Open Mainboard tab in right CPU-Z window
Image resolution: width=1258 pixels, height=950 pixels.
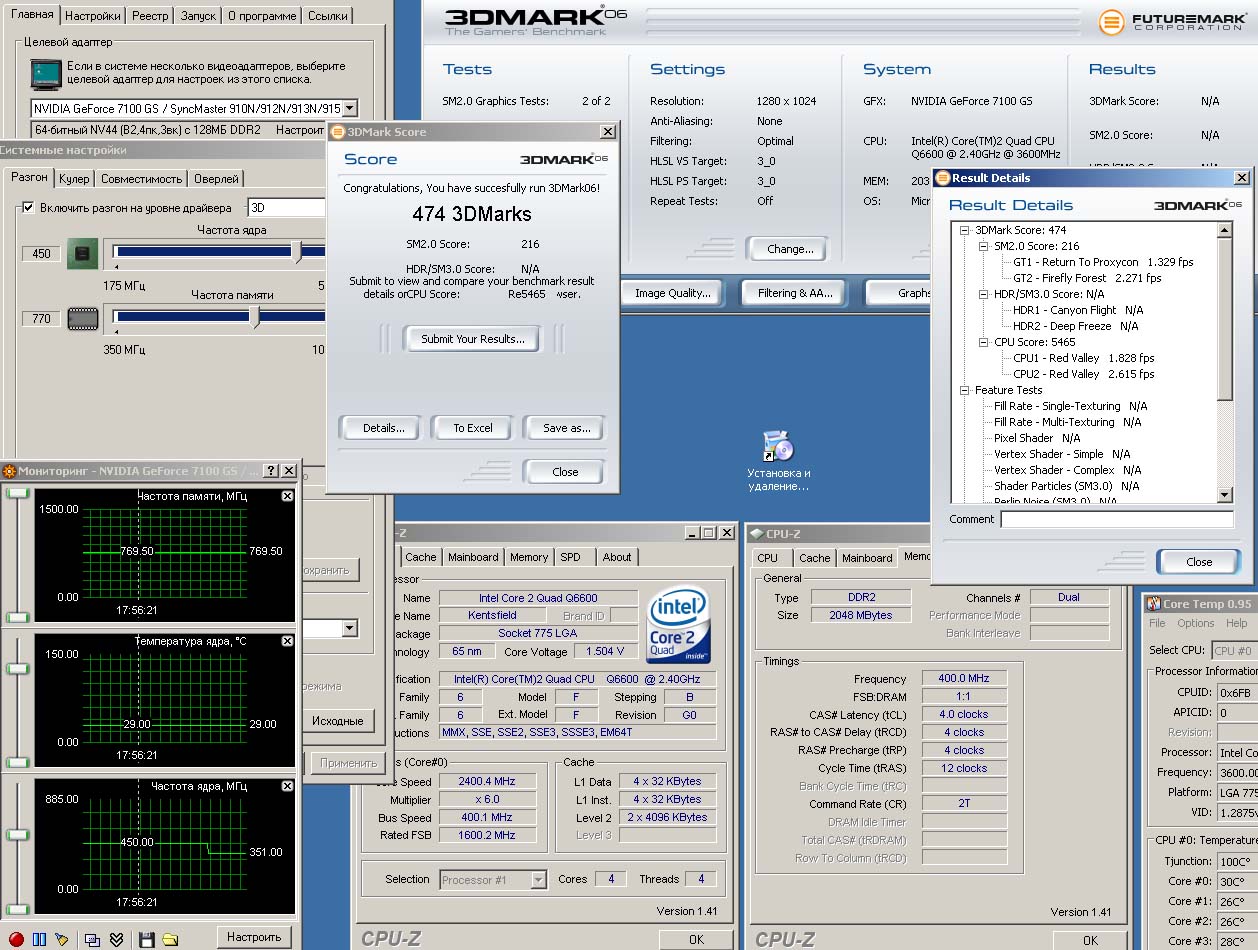867,558
